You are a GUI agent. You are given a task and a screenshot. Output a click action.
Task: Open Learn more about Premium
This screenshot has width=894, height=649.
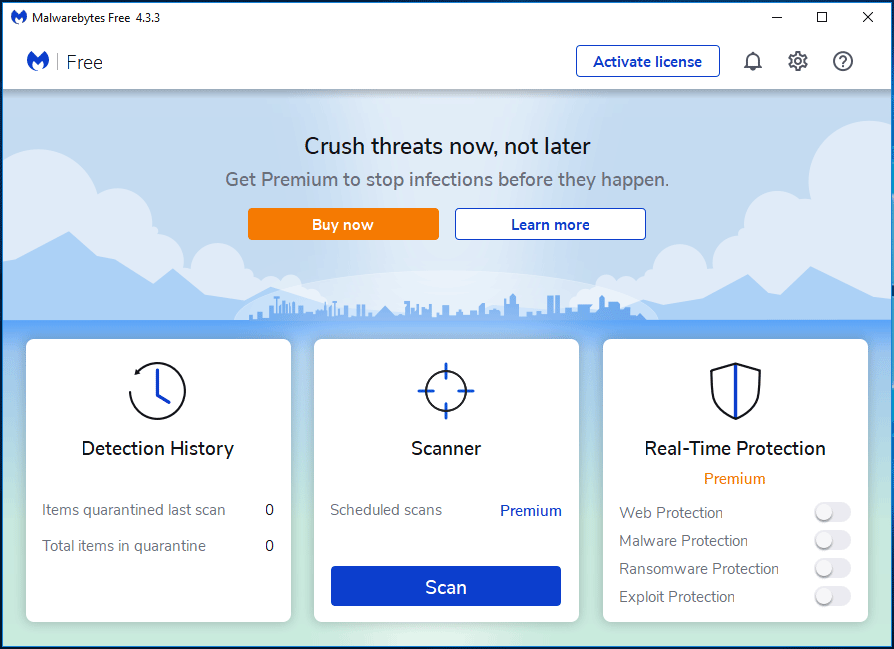(x=550, y=224)
